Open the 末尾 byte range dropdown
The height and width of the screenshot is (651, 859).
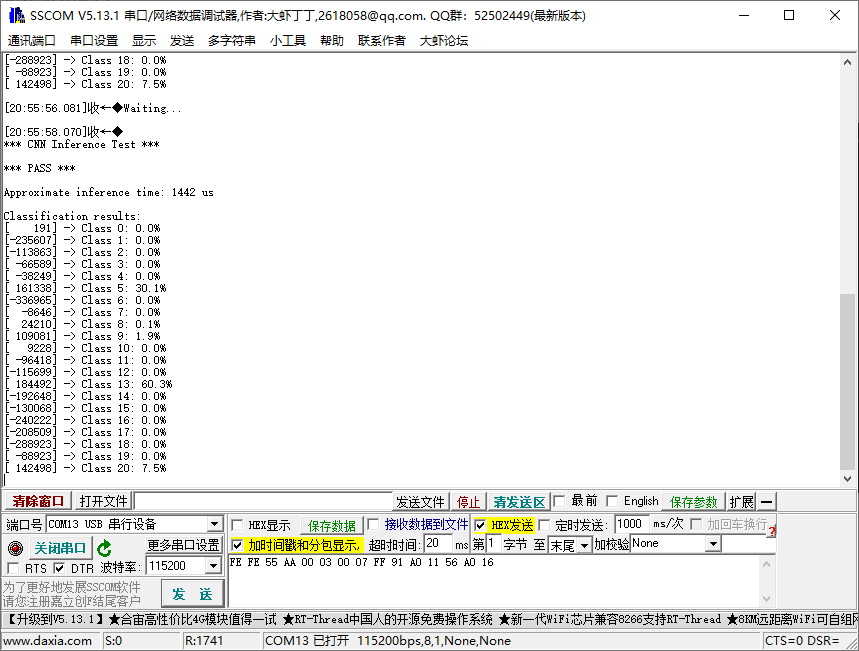coord(585,545)
